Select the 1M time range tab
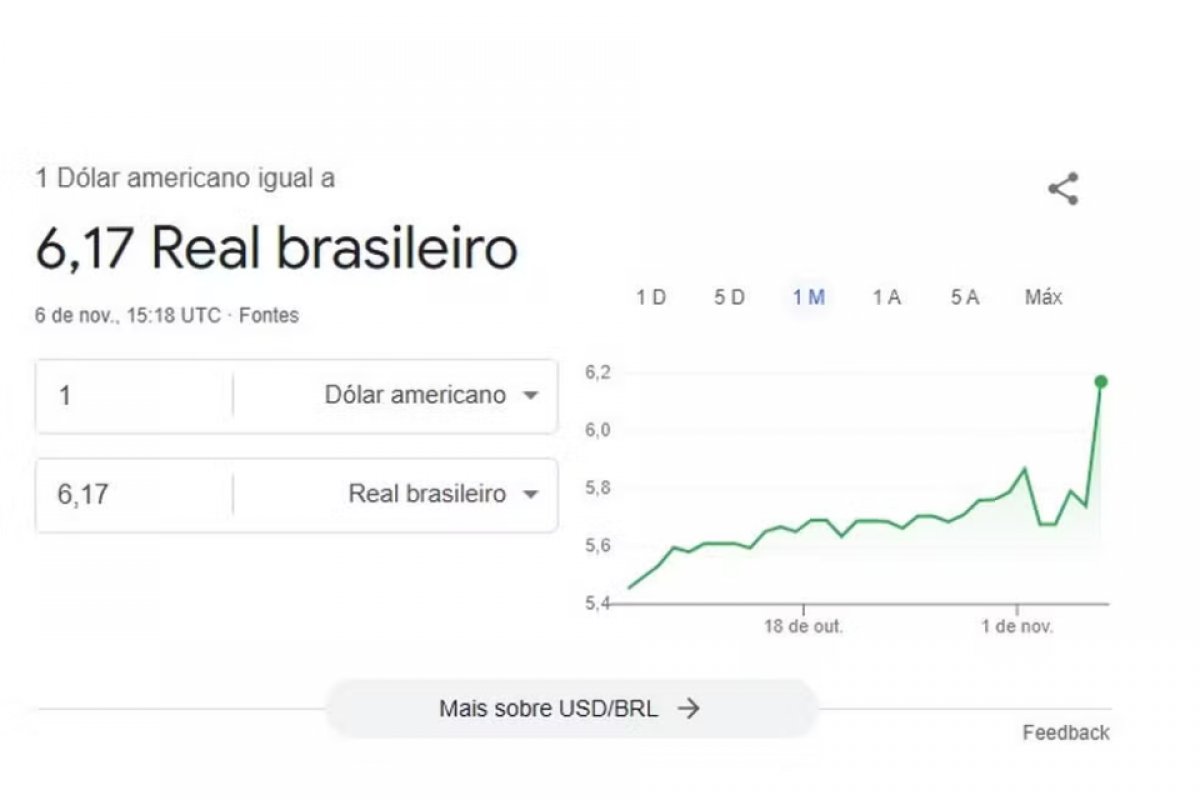The height and width of the screenshot is (800, 1200). [807, 297]
